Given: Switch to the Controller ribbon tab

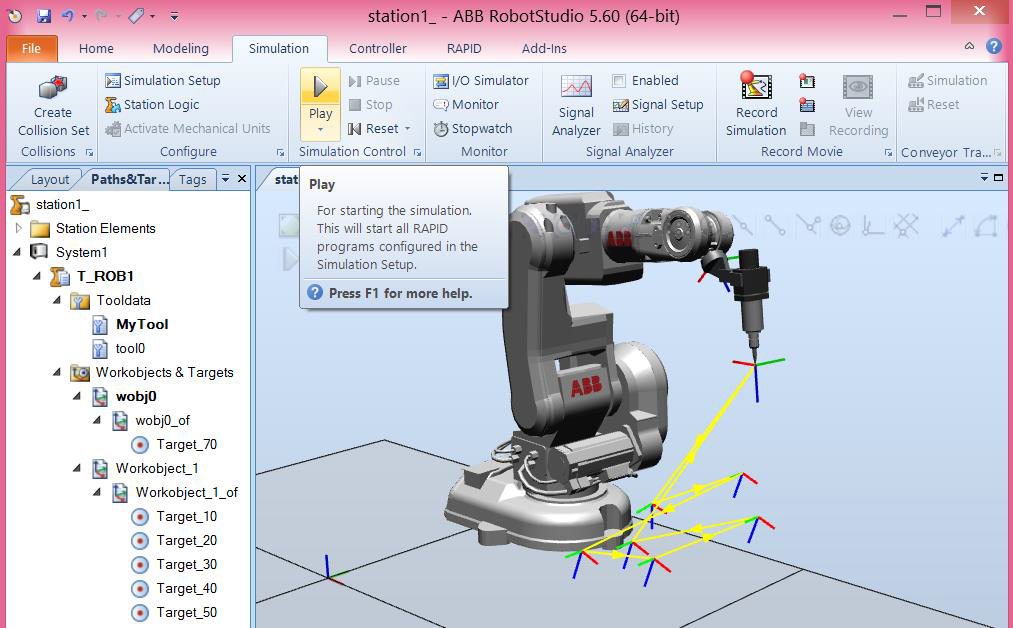Looking at the screenshot, I should tap(377, 48).
